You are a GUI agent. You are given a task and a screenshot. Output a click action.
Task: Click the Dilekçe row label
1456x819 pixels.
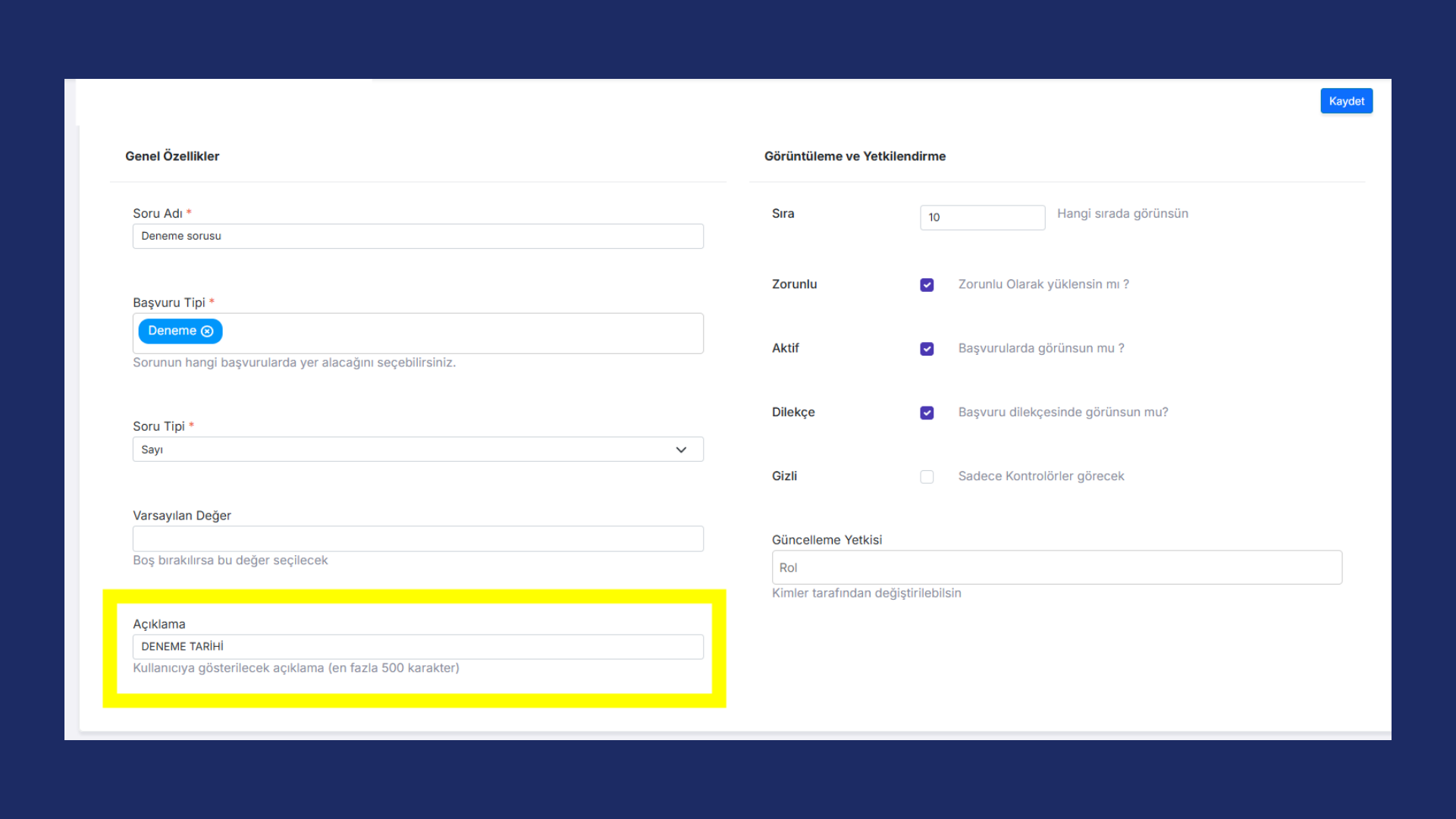pos(793,412)
